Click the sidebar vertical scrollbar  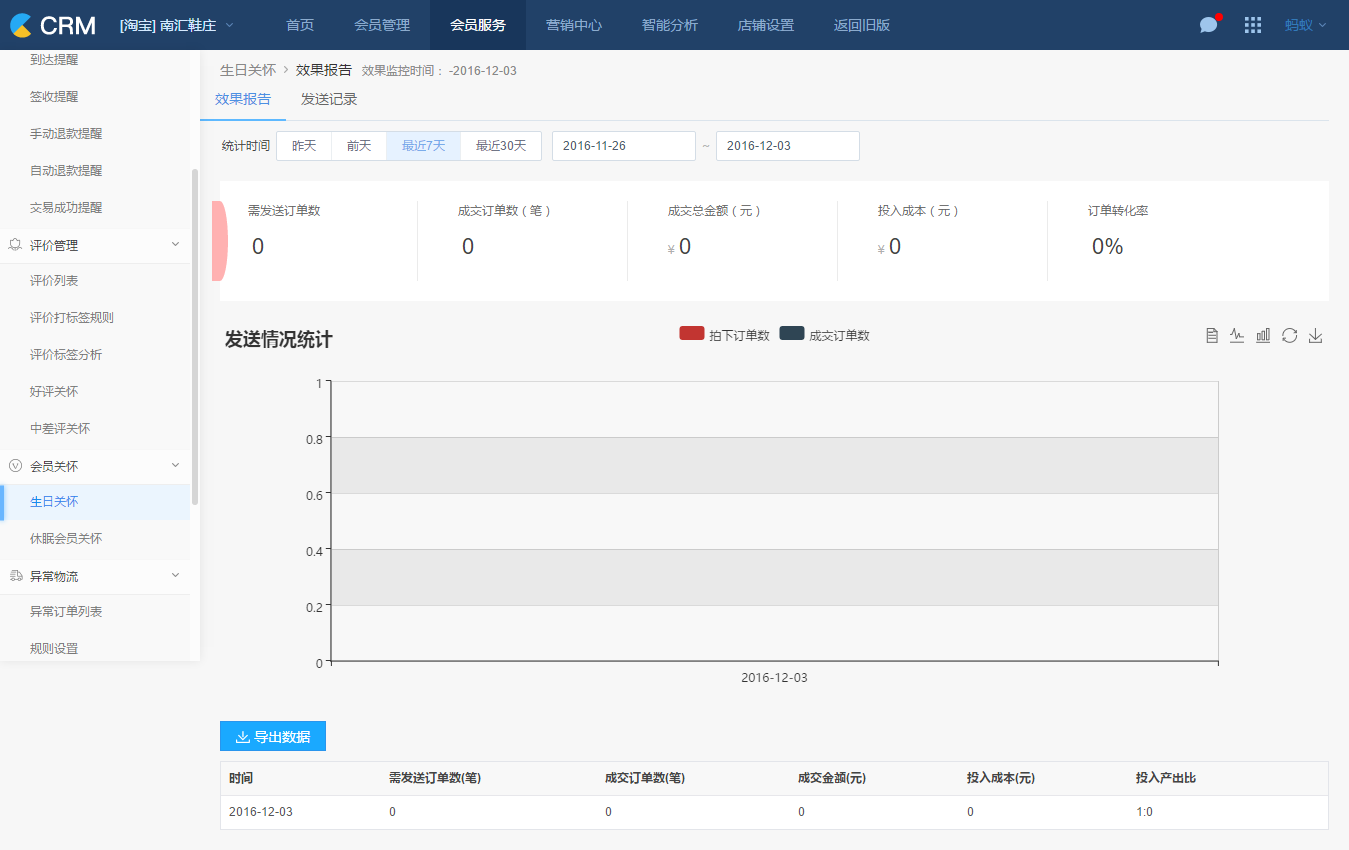click(195, 336)
